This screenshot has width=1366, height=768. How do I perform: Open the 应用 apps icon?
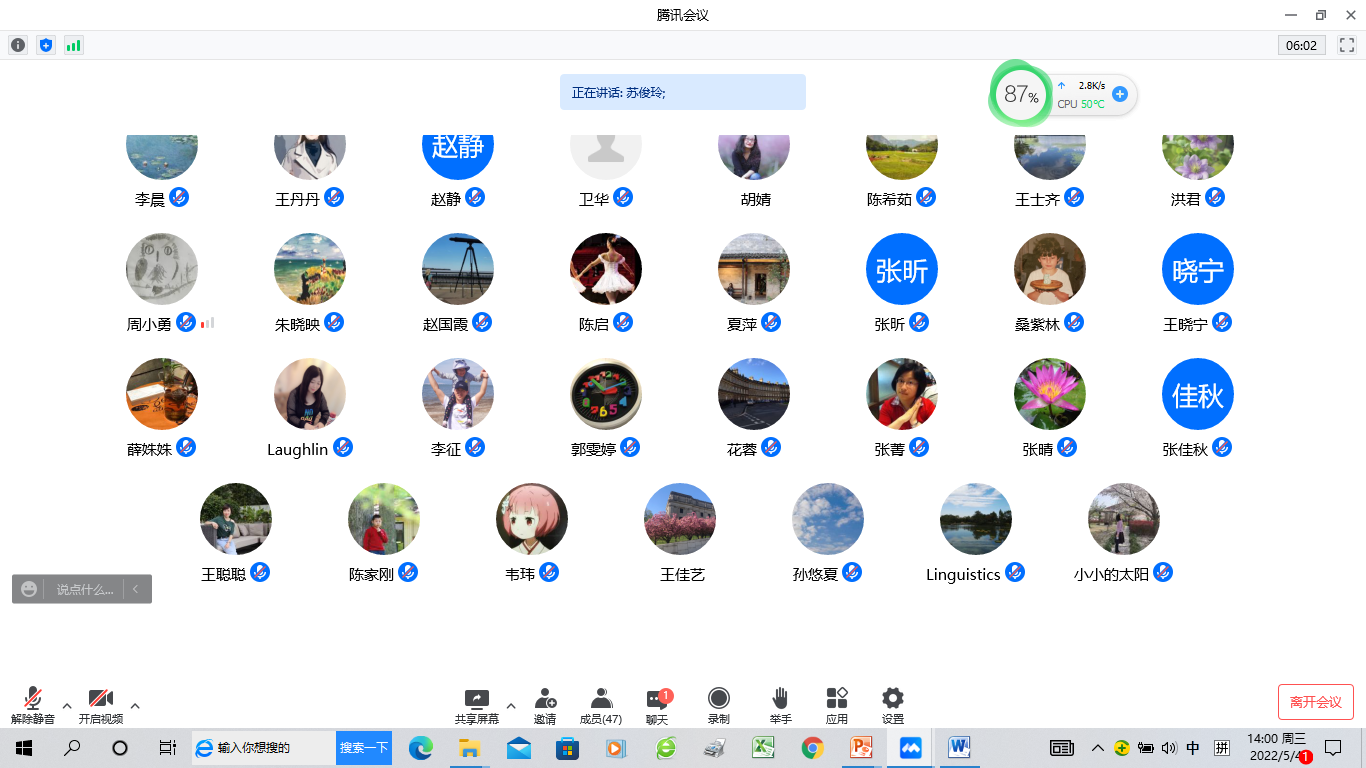point(837,699)
